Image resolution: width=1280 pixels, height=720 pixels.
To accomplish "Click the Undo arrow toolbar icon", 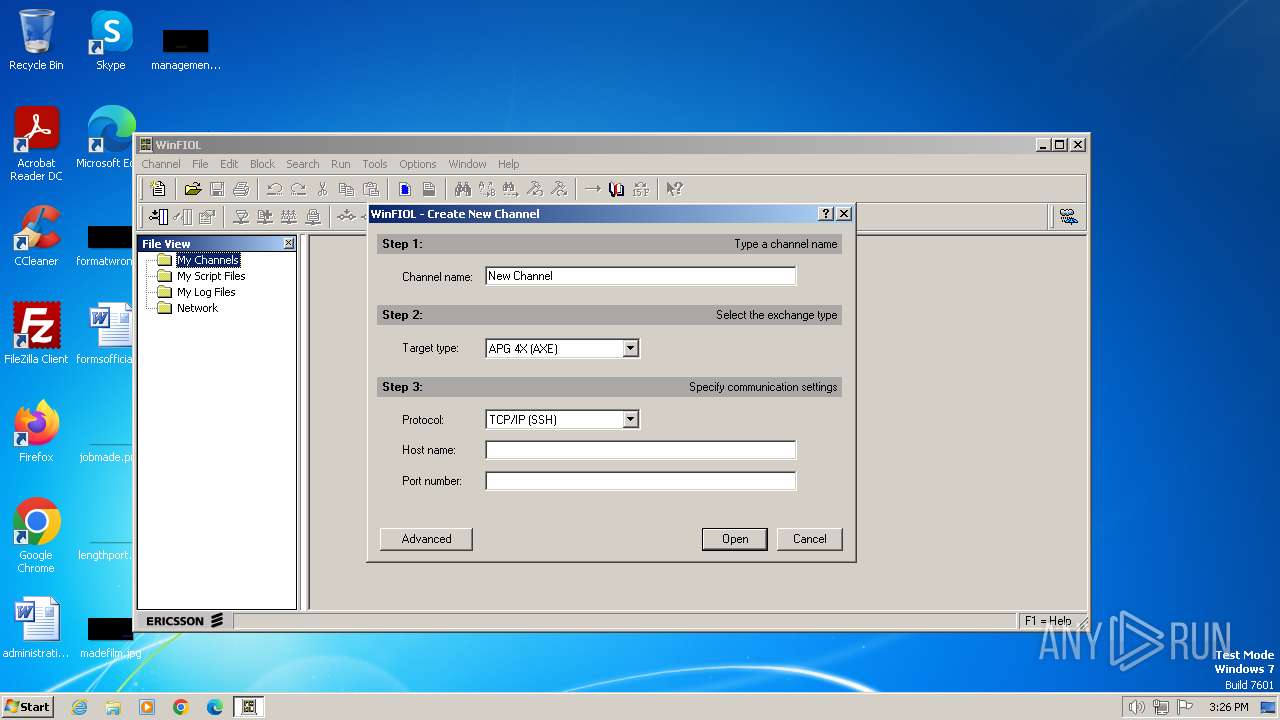I will tap(274, 189).
